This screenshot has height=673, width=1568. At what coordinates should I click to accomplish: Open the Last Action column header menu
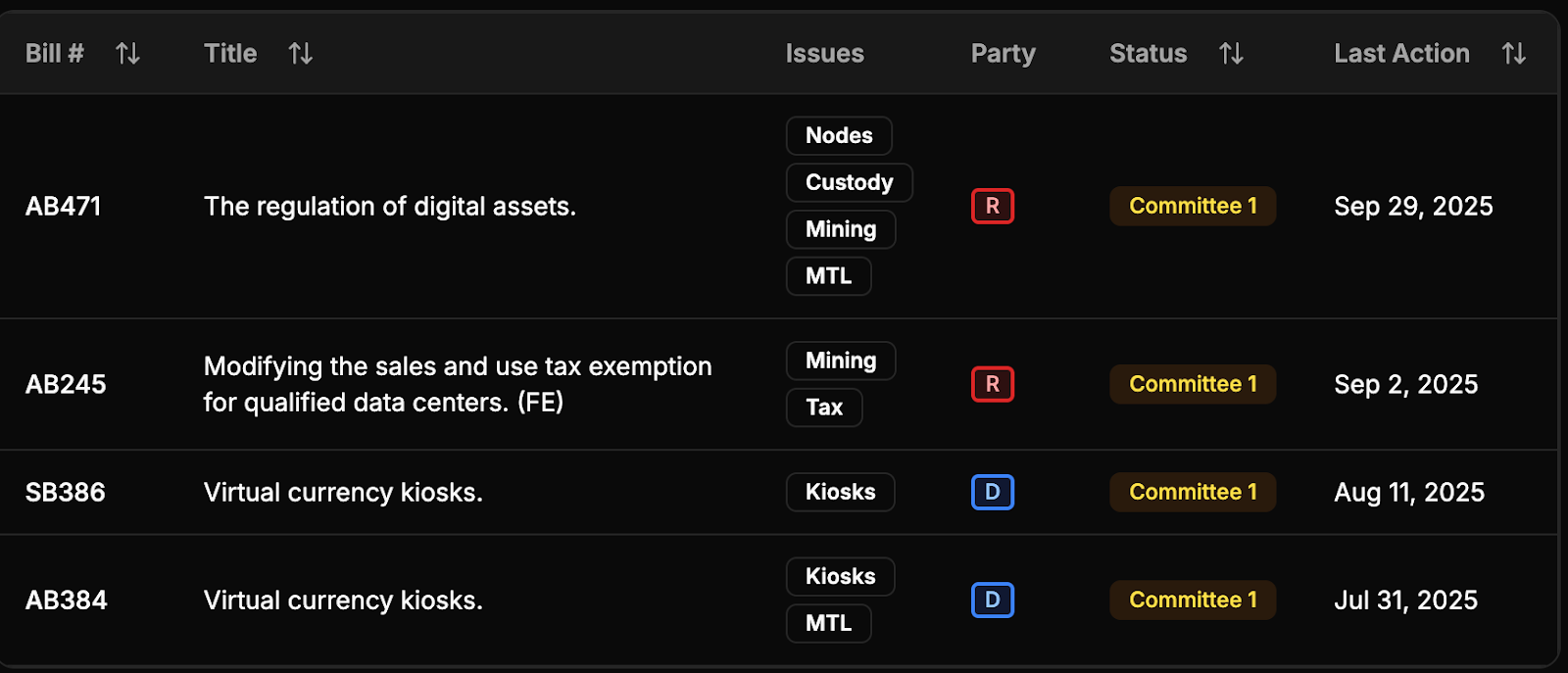point(1400,54)
